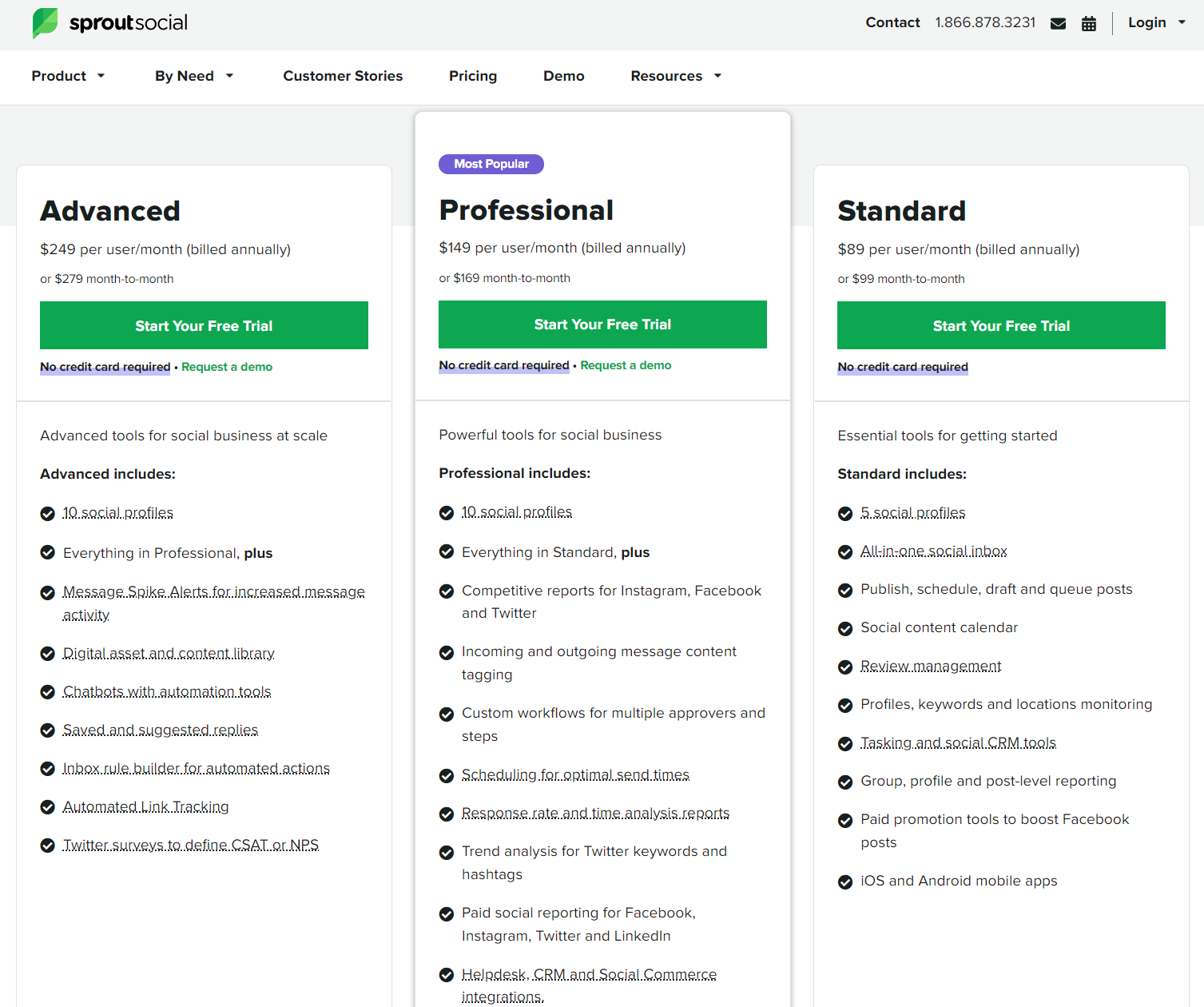The image size is (1204, 1007).
Task: Click 'No credit card required' under Advanced
Action: (105, 367)
